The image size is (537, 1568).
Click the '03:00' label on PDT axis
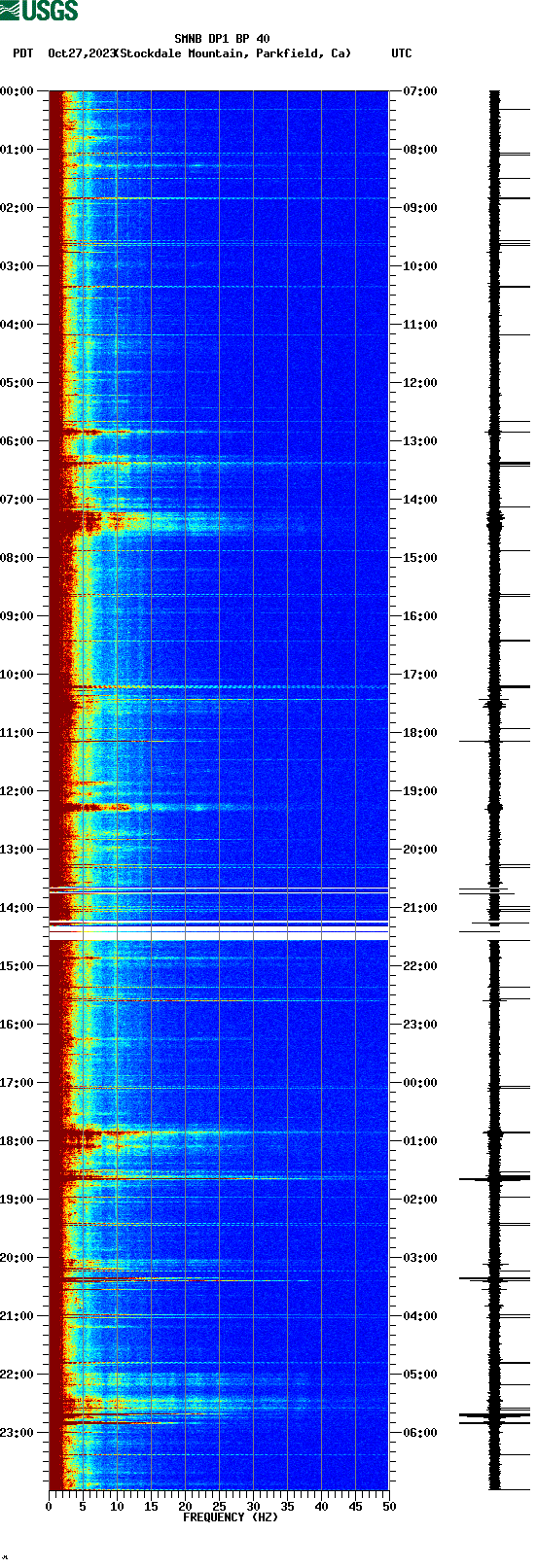[18, 266]
